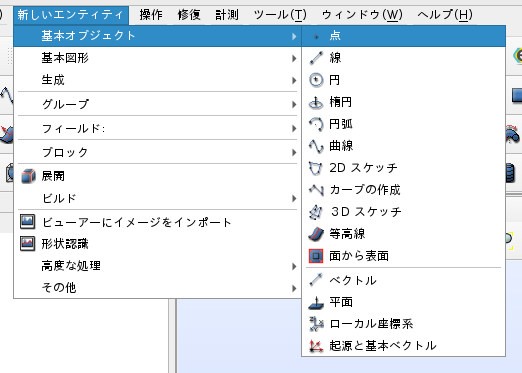Viewport: 522px width, 373px height.
Task: Choose 円弧 text in submenu
Action: tap(341, 124)
